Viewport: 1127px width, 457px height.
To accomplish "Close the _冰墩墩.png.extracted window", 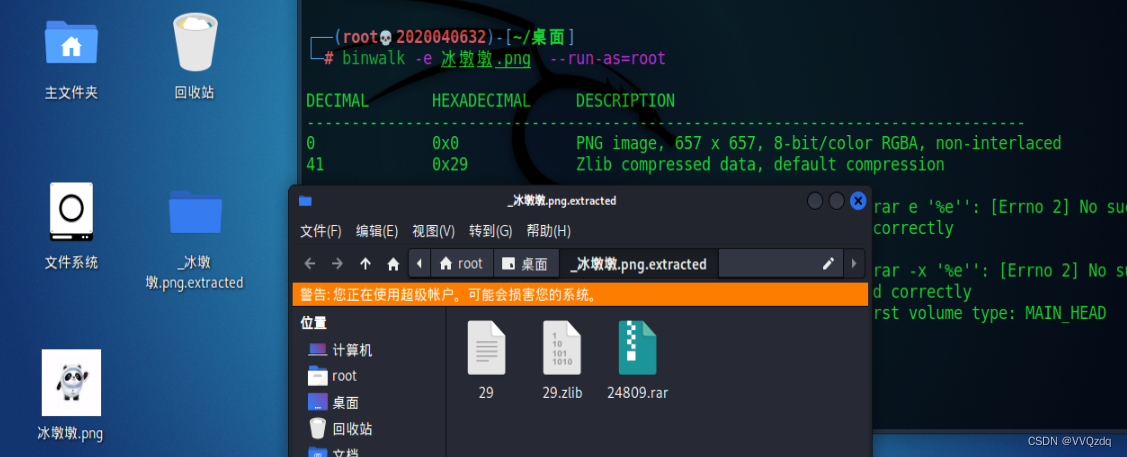I will (x=858, y=201).
